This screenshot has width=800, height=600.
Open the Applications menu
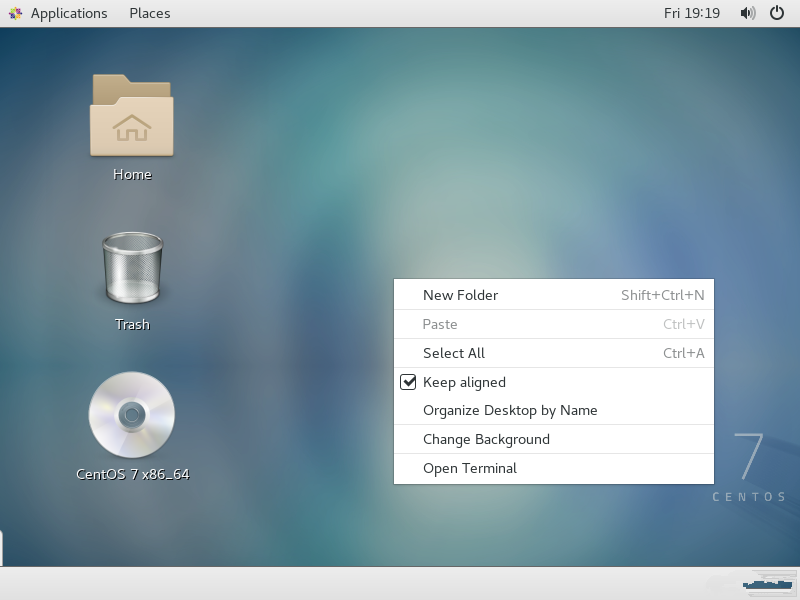[69, 13]
